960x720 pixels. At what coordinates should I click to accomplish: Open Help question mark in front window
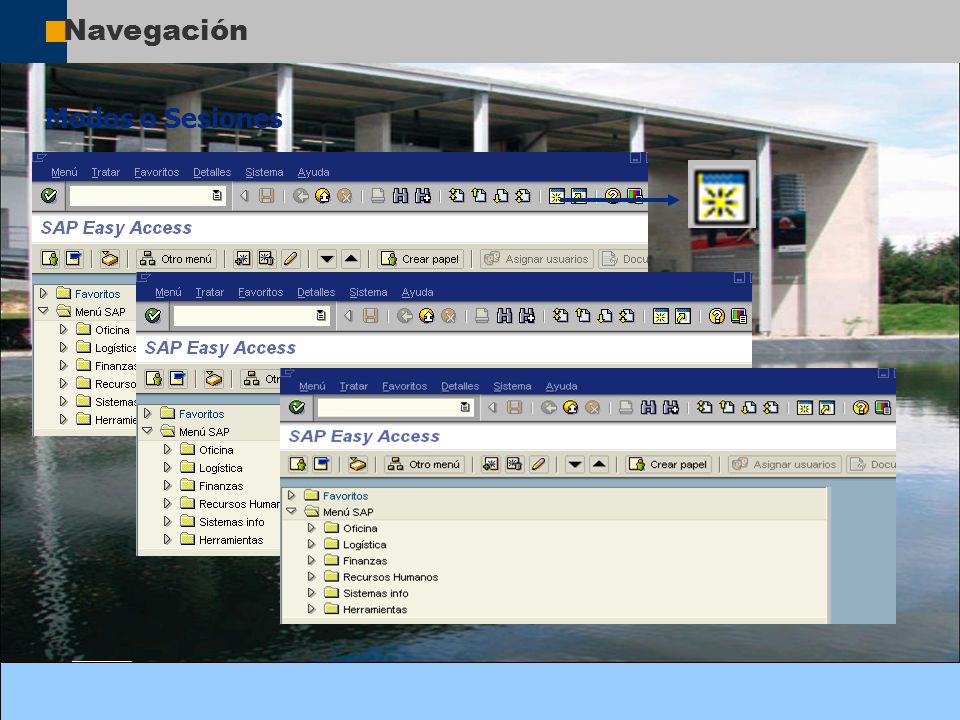860,407
